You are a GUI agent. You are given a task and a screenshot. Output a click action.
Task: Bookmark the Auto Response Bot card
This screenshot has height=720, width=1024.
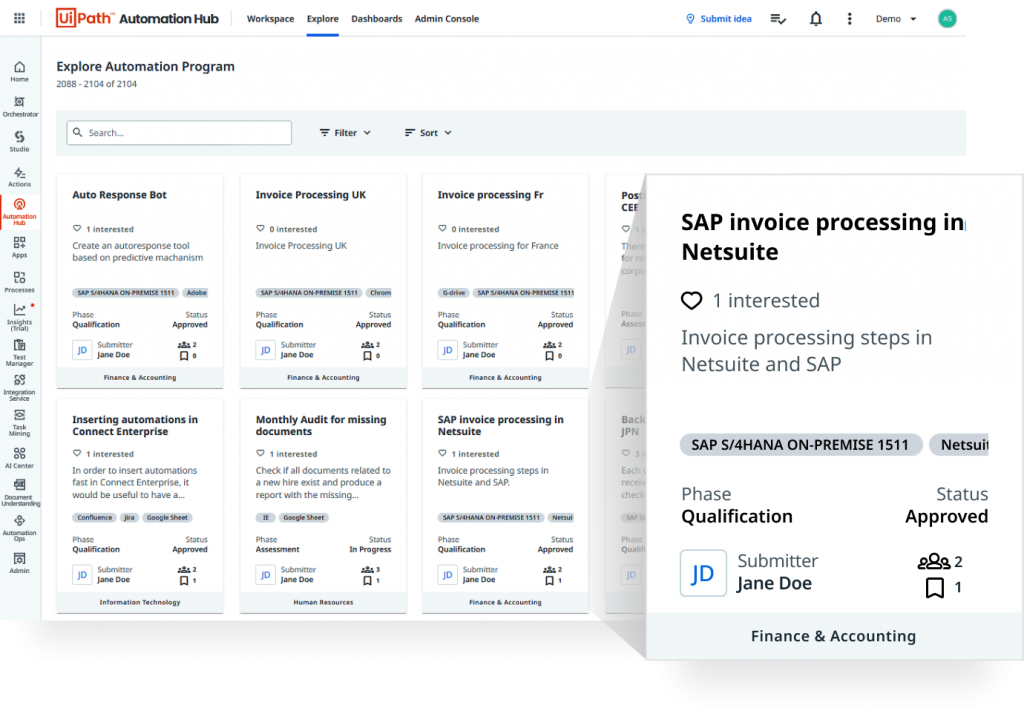[184, 356]
